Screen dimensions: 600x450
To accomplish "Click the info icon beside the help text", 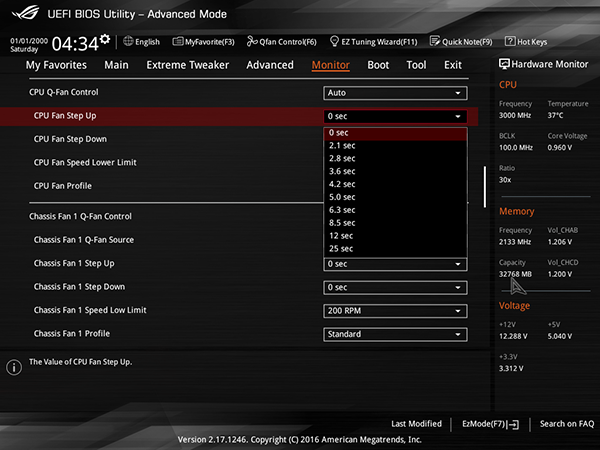I will coord(14,367).
